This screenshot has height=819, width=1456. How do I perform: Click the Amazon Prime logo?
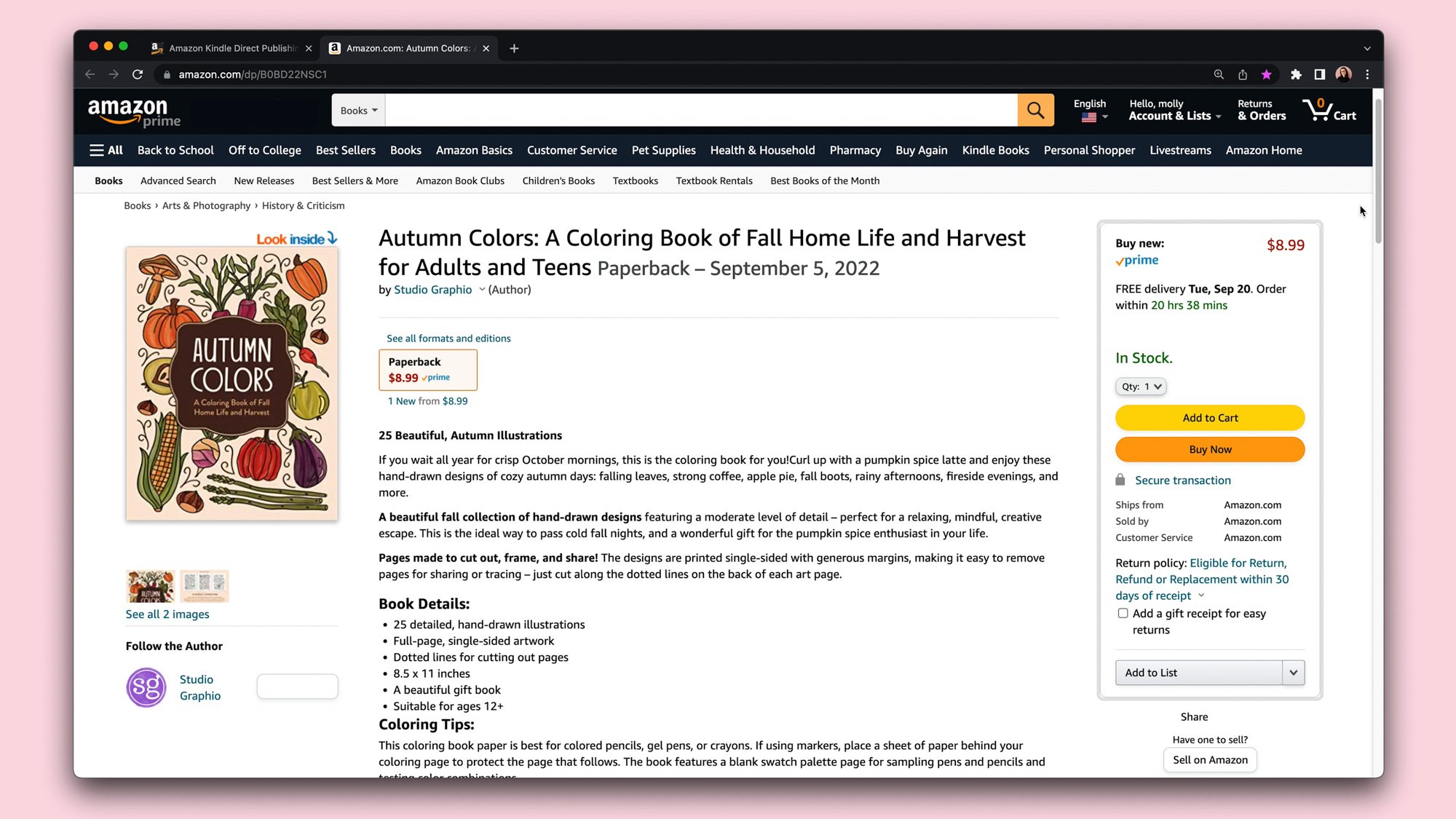[x=134, y=112]
